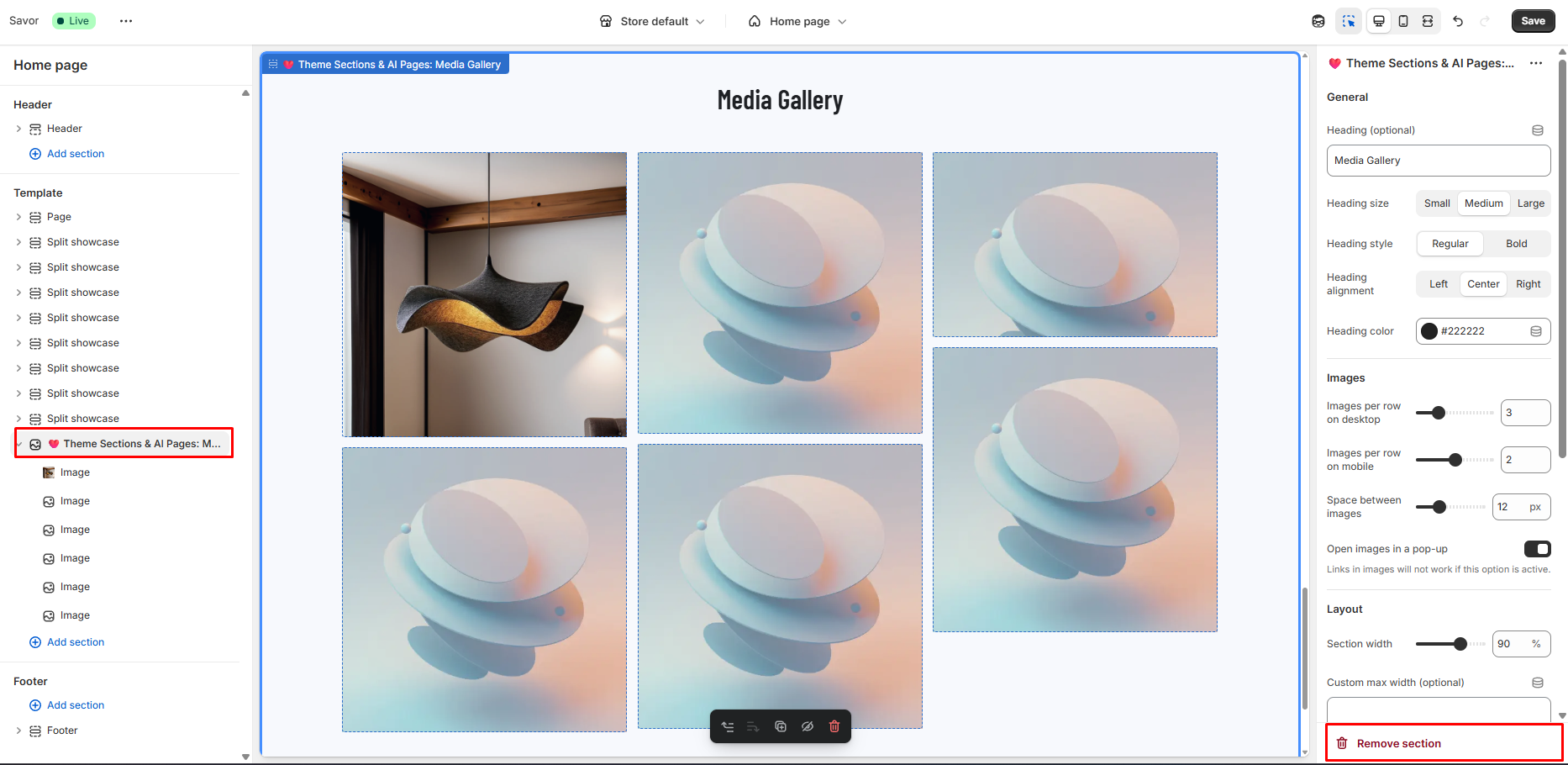Open the Store default dropdown
Screen dimensions: 1568x765
pyautogui.click(x=653, y=21)
